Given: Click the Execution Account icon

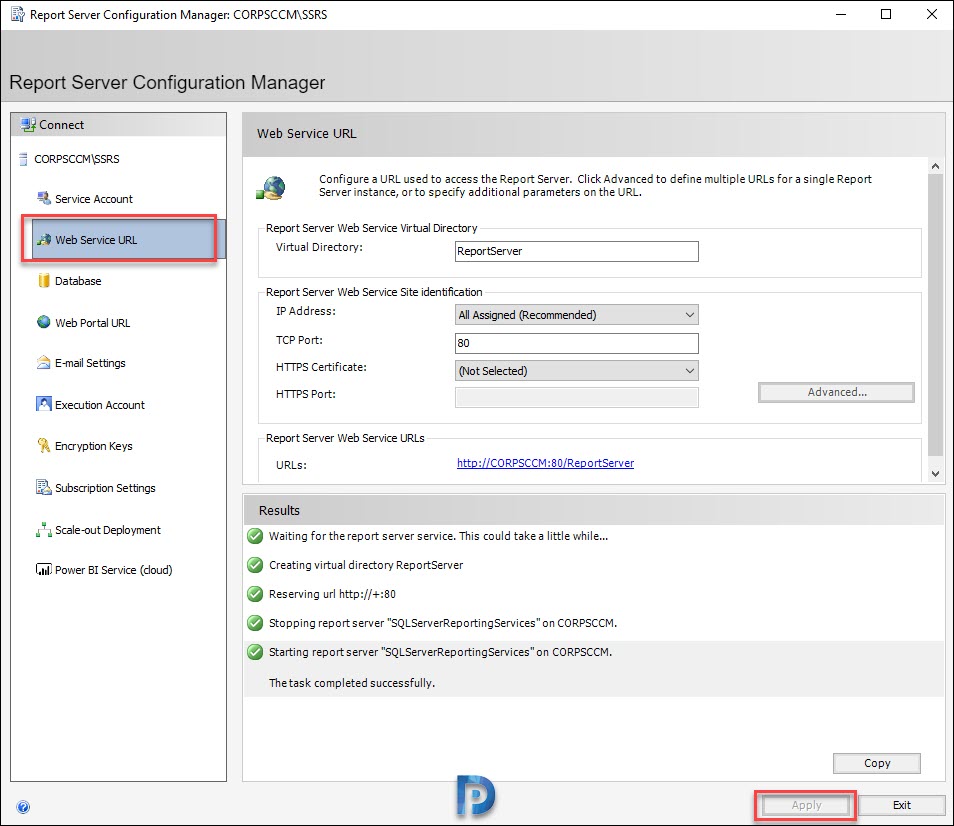Looking at the screenshot, I should click(44, 404).
